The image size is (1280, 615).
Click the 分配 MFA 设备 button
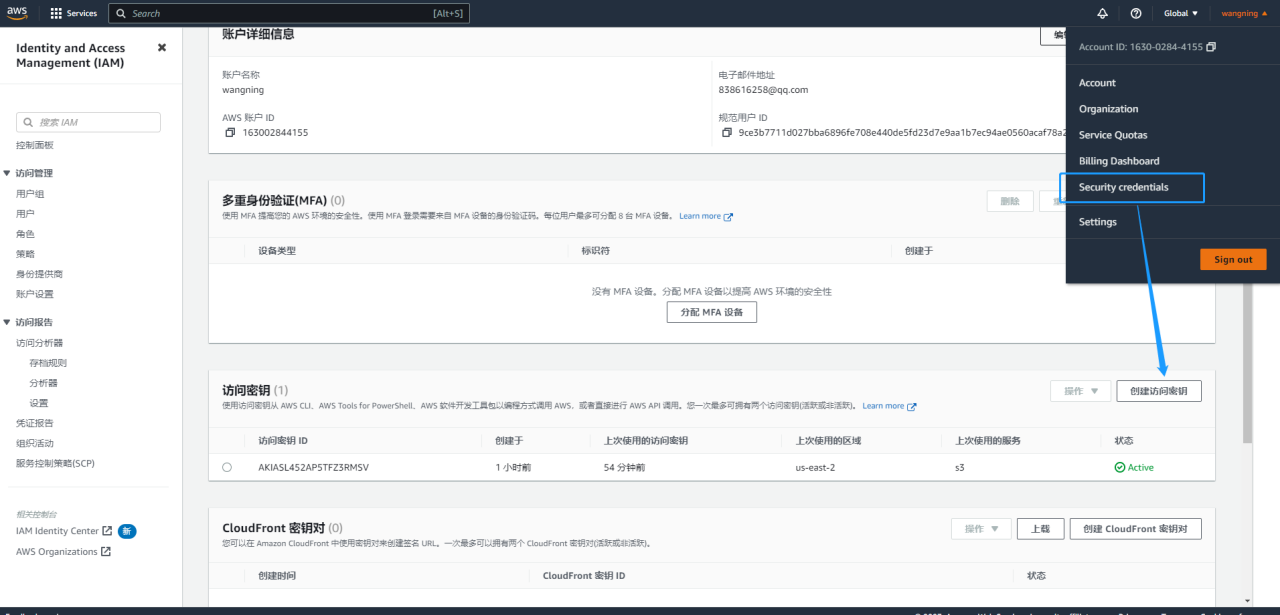point(711,312)
